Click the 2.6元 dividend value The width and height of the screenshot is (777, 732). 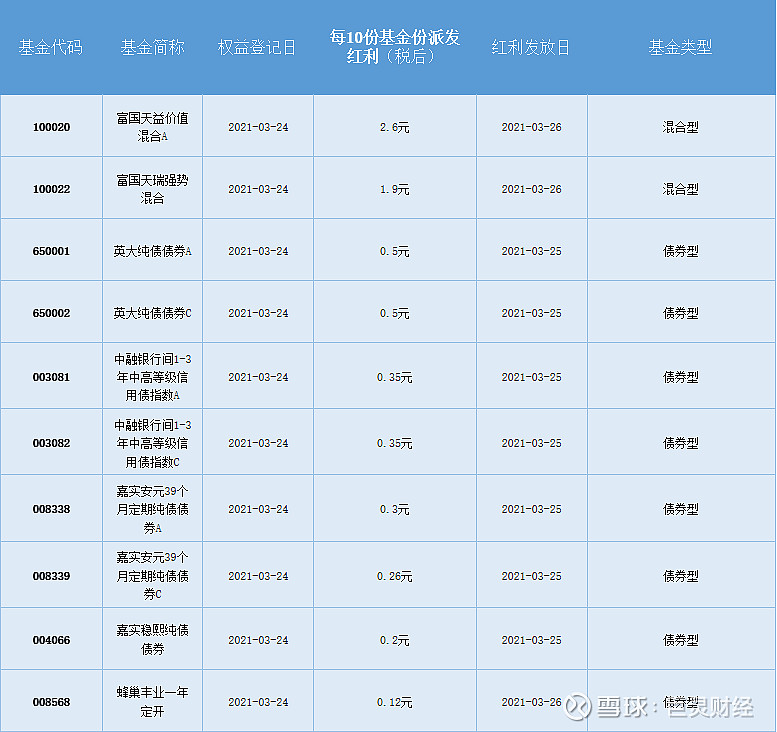pos(394,127)
